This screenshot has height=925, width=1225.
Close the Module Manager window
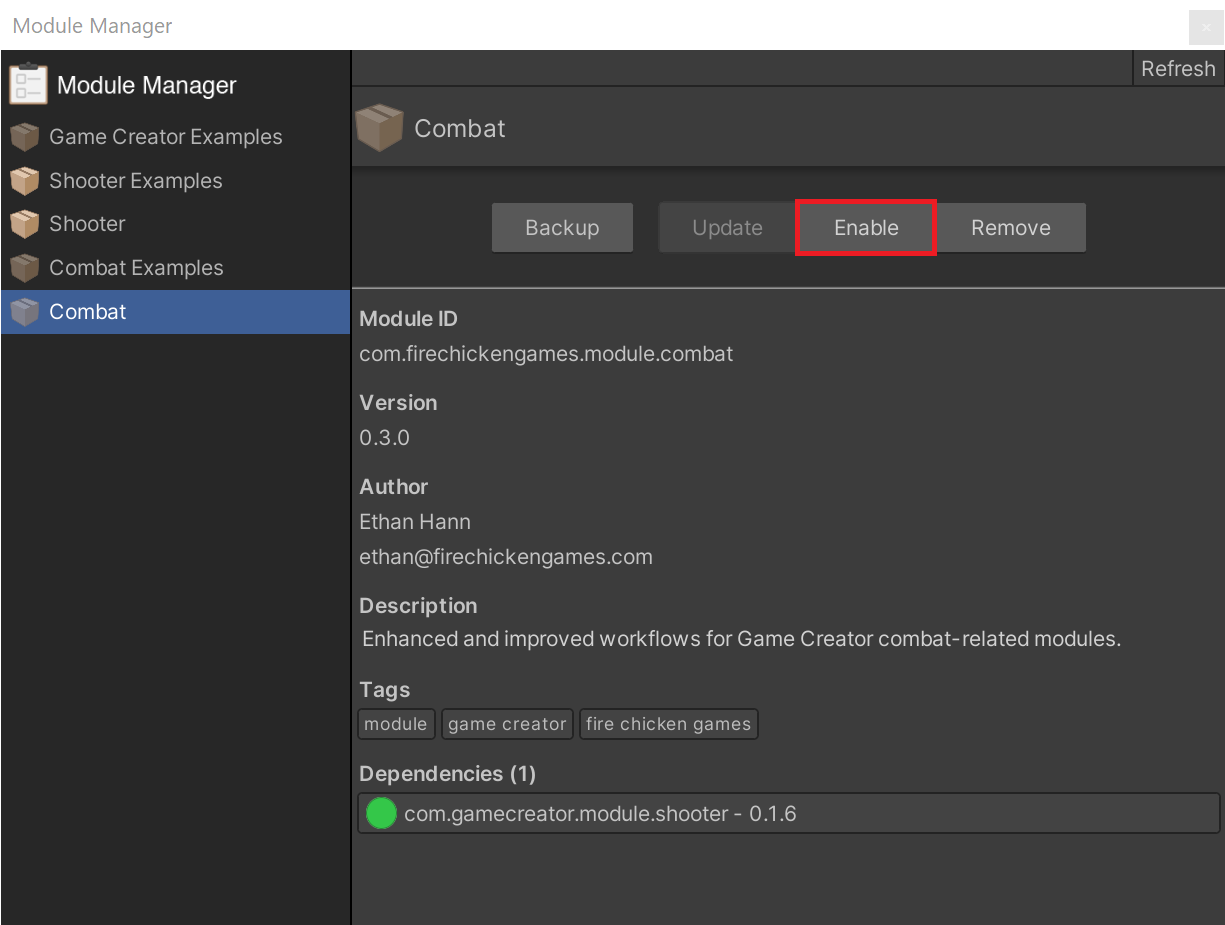[x=1206, y=27]
